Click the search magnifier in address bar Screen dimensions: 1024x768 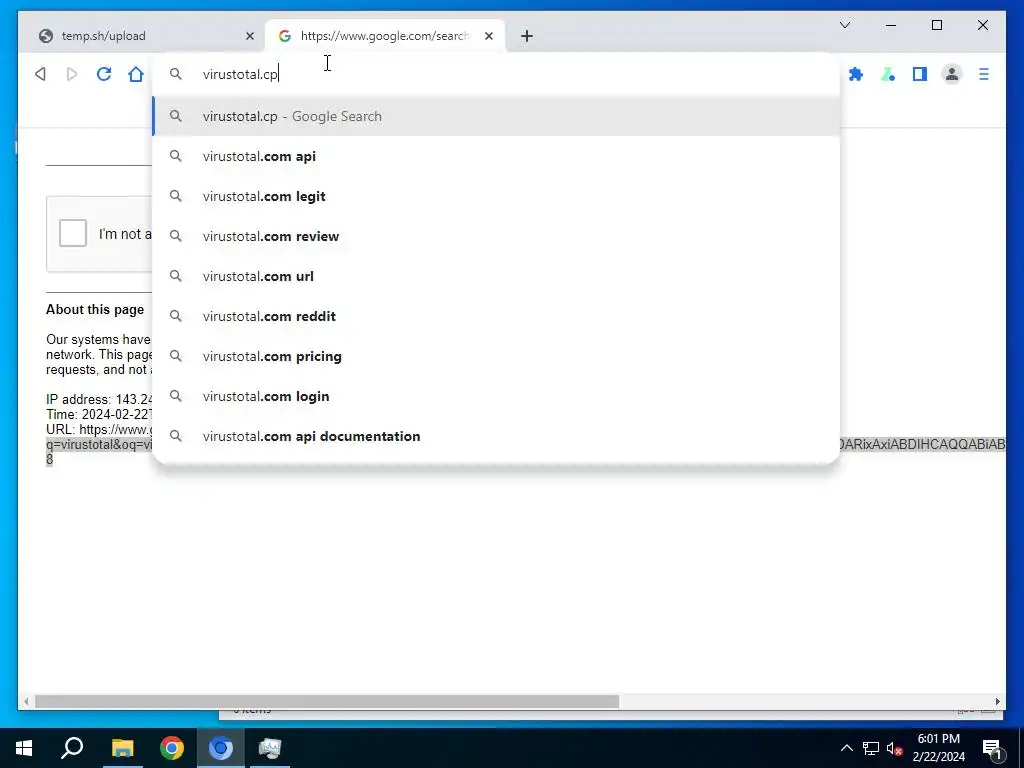pyautogui.click(x=176, y=74)
